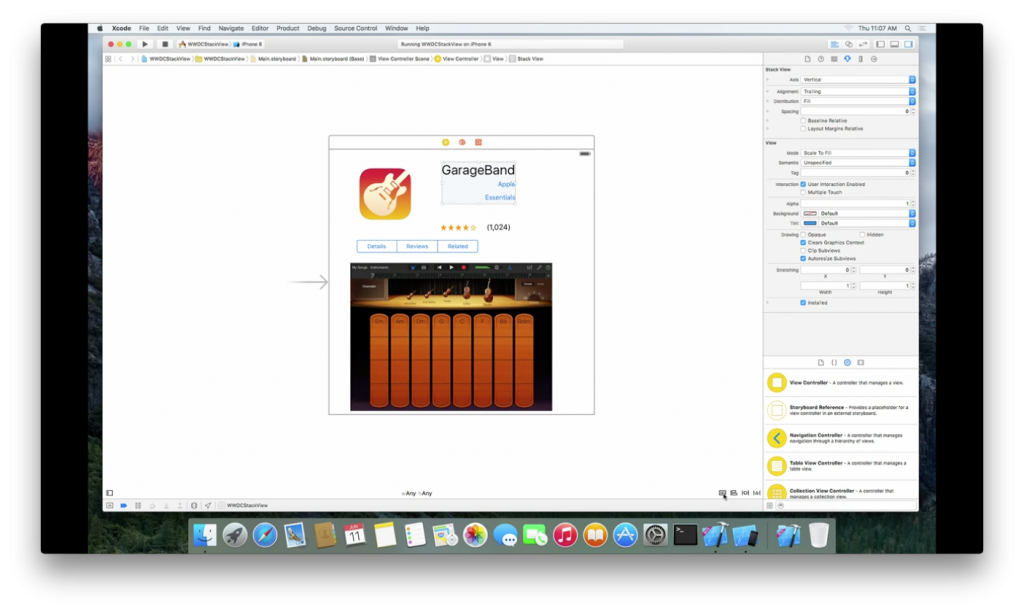The width and height of the screenshot is (1024, 612).
Task: Open the Alignment dropdown set to Trailing
Action: pyautogui.click(x=858, y=91)
